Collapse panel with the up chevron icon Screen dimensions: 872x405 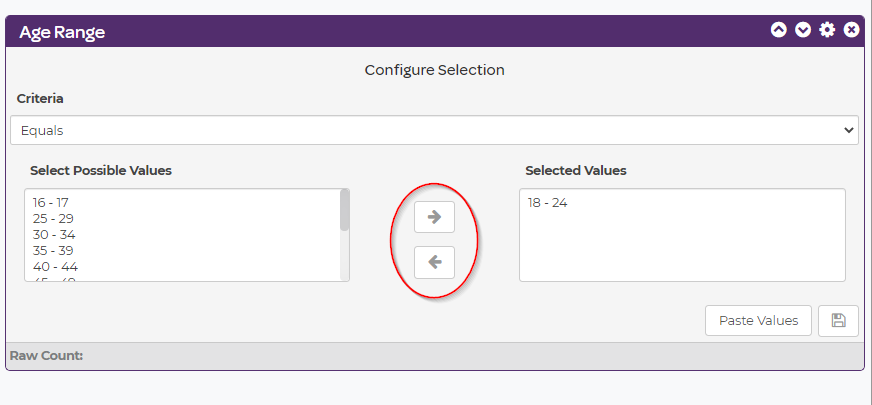778,30
